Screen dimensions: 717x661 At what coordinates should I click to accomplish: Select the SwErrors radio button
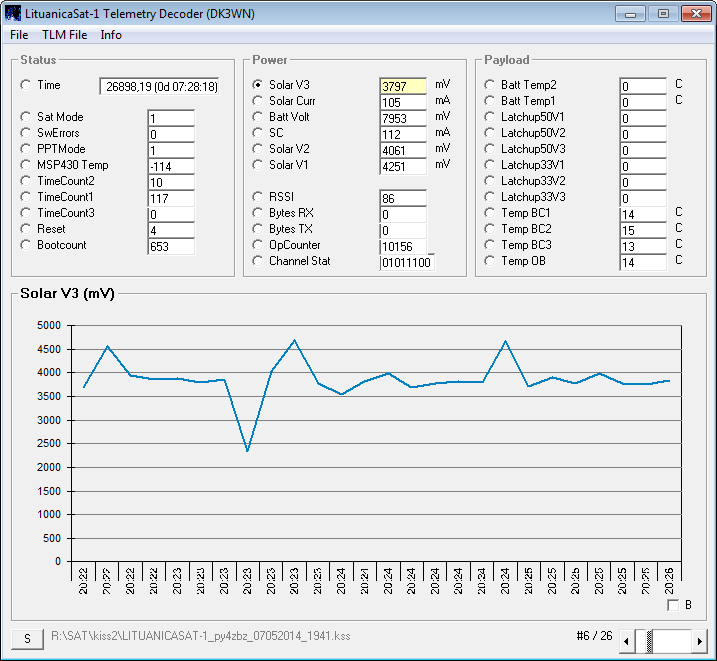pos(26,133)
